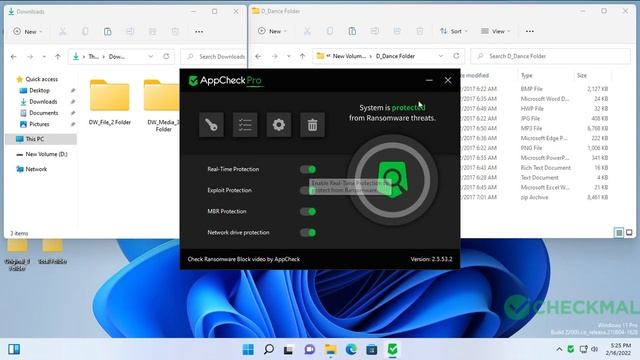This screenshot has width=640, height=360.
Task: Go up one level in Downloads window
Action: (x=58, y=57)
